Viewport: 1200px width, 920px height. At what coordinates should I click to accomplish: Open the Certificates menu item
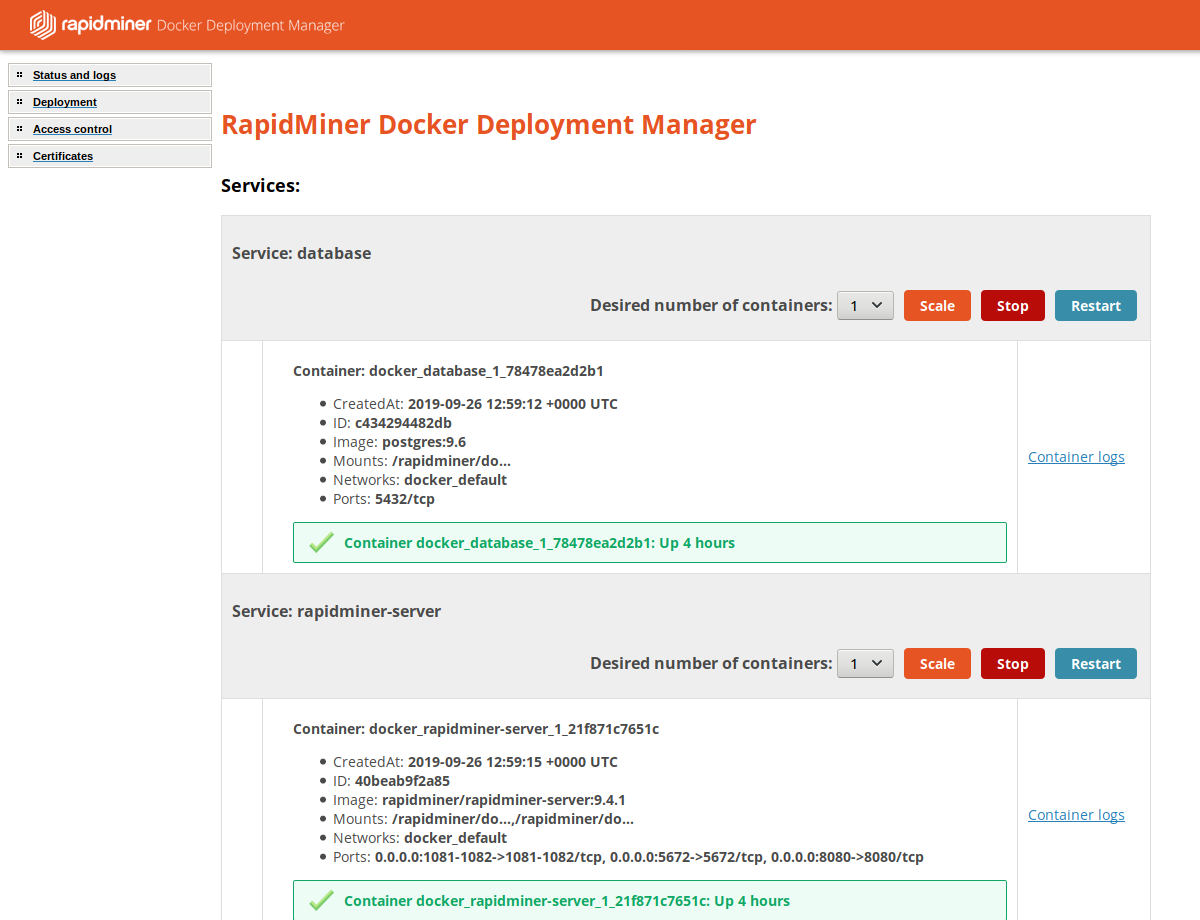(x=63, y=156)
